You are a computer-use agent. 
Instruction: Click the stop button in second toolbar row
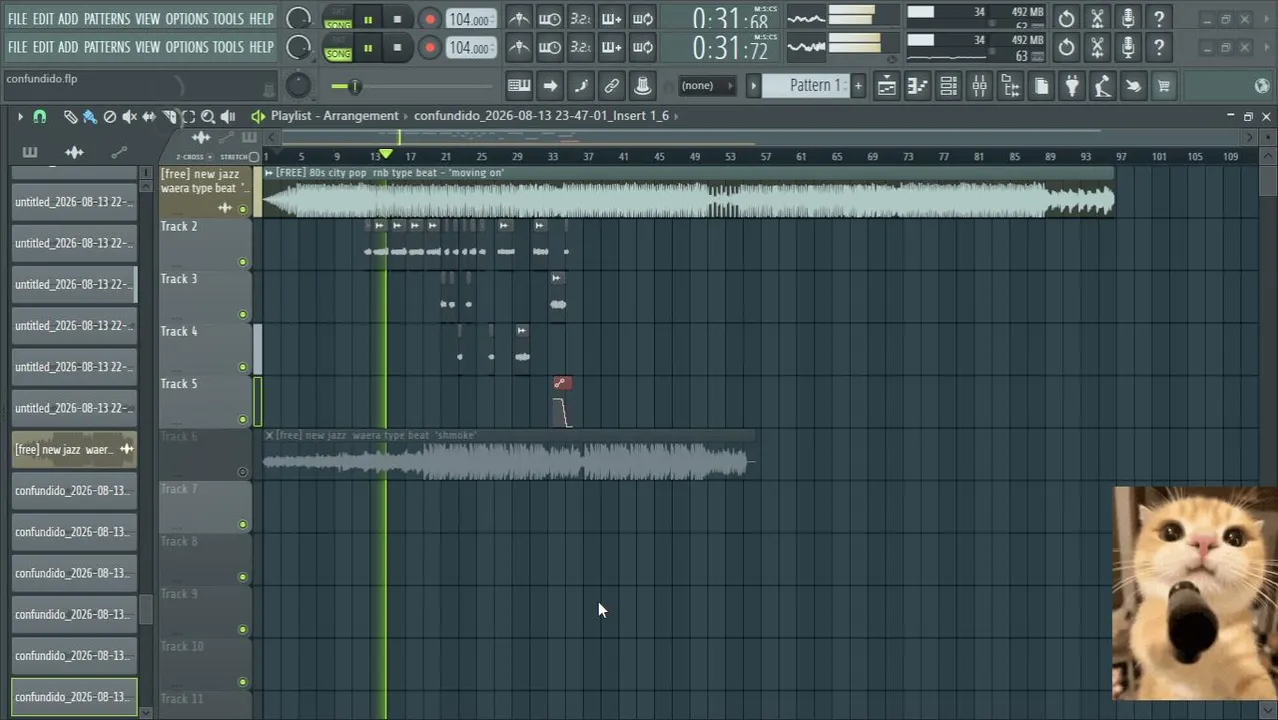397,47
